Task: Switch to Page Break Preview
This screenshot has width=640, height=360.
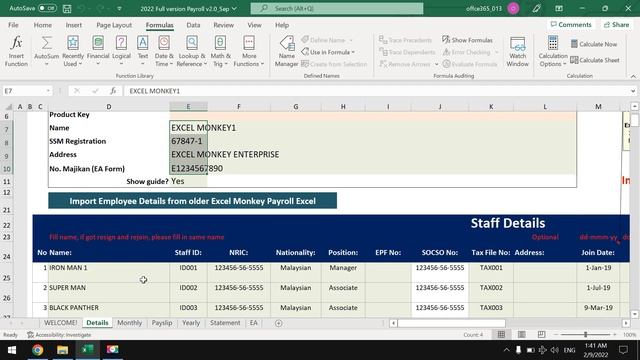Action: [x=541, y=334]
